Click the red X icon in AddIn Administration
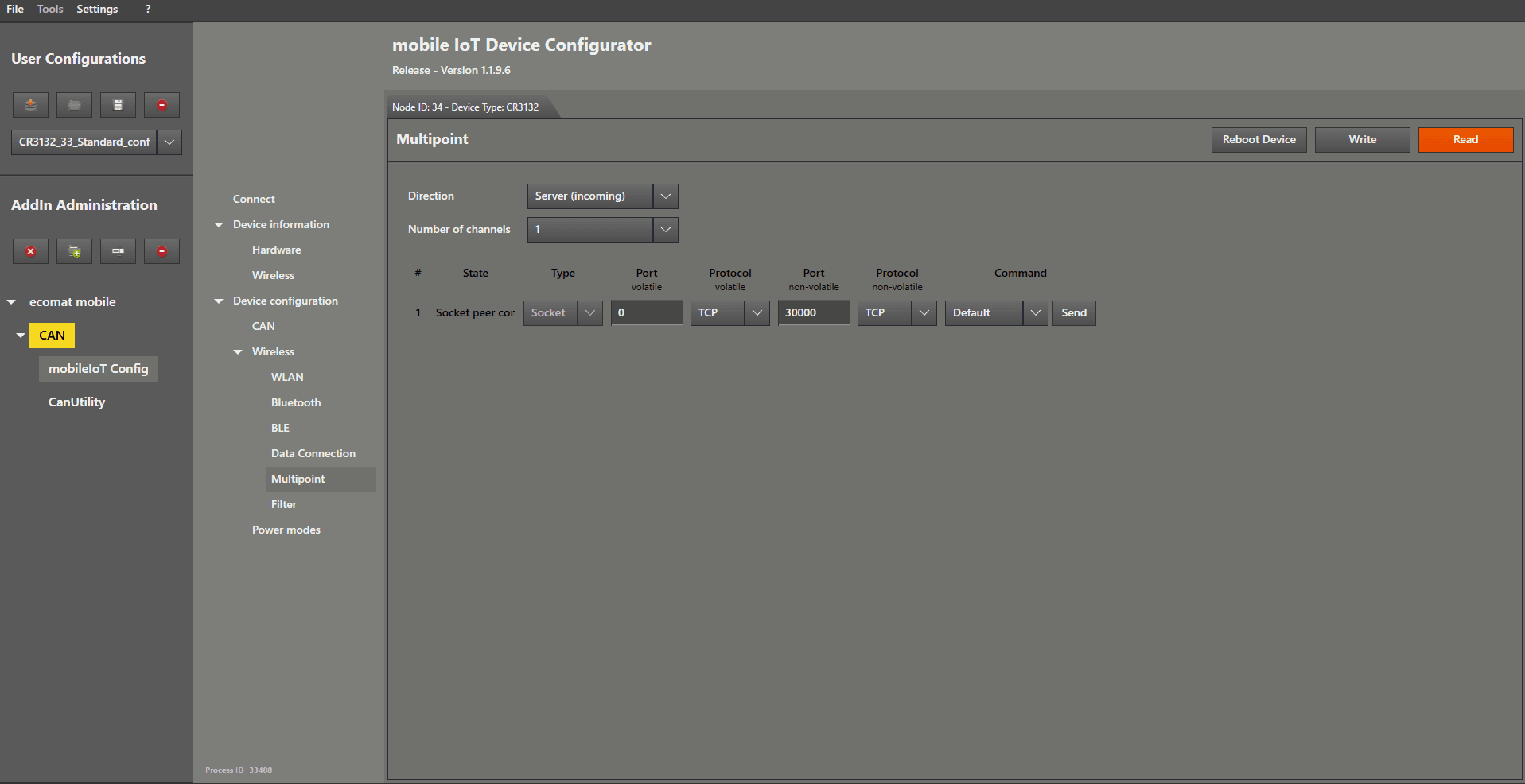Image resolution: width=1525 pixels, height=784 pixels. (x=30, y=251)
